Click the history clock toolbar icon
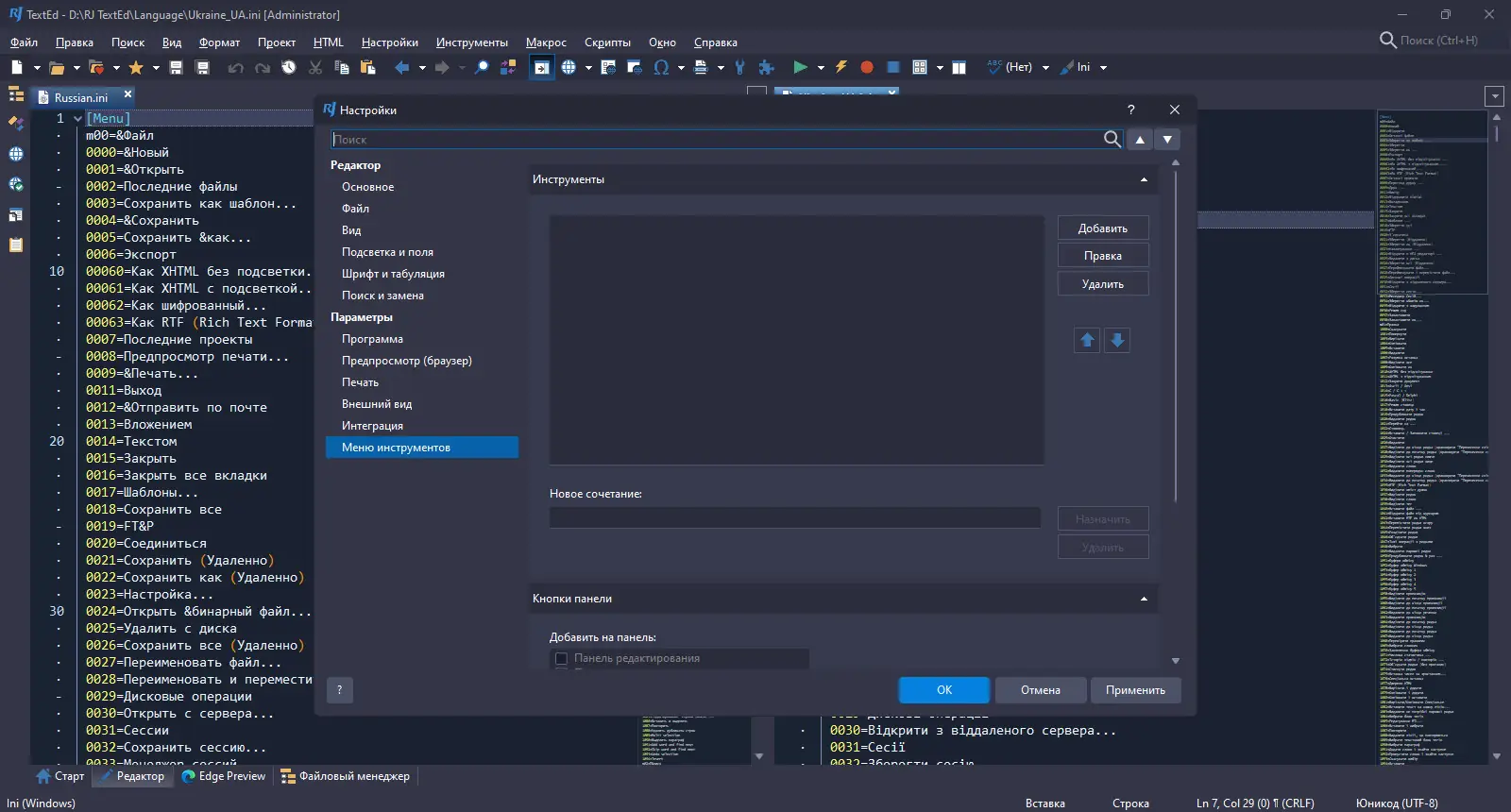1511x812 pixels. click(x=289, y=67)
